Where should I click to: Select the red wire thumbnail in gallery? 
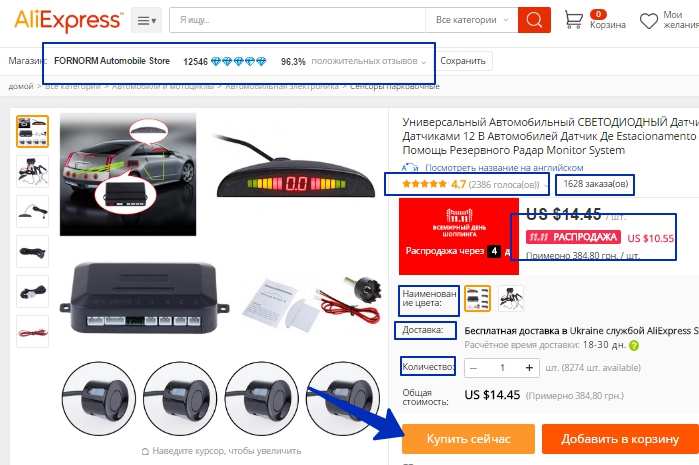[x=33, y=332]
